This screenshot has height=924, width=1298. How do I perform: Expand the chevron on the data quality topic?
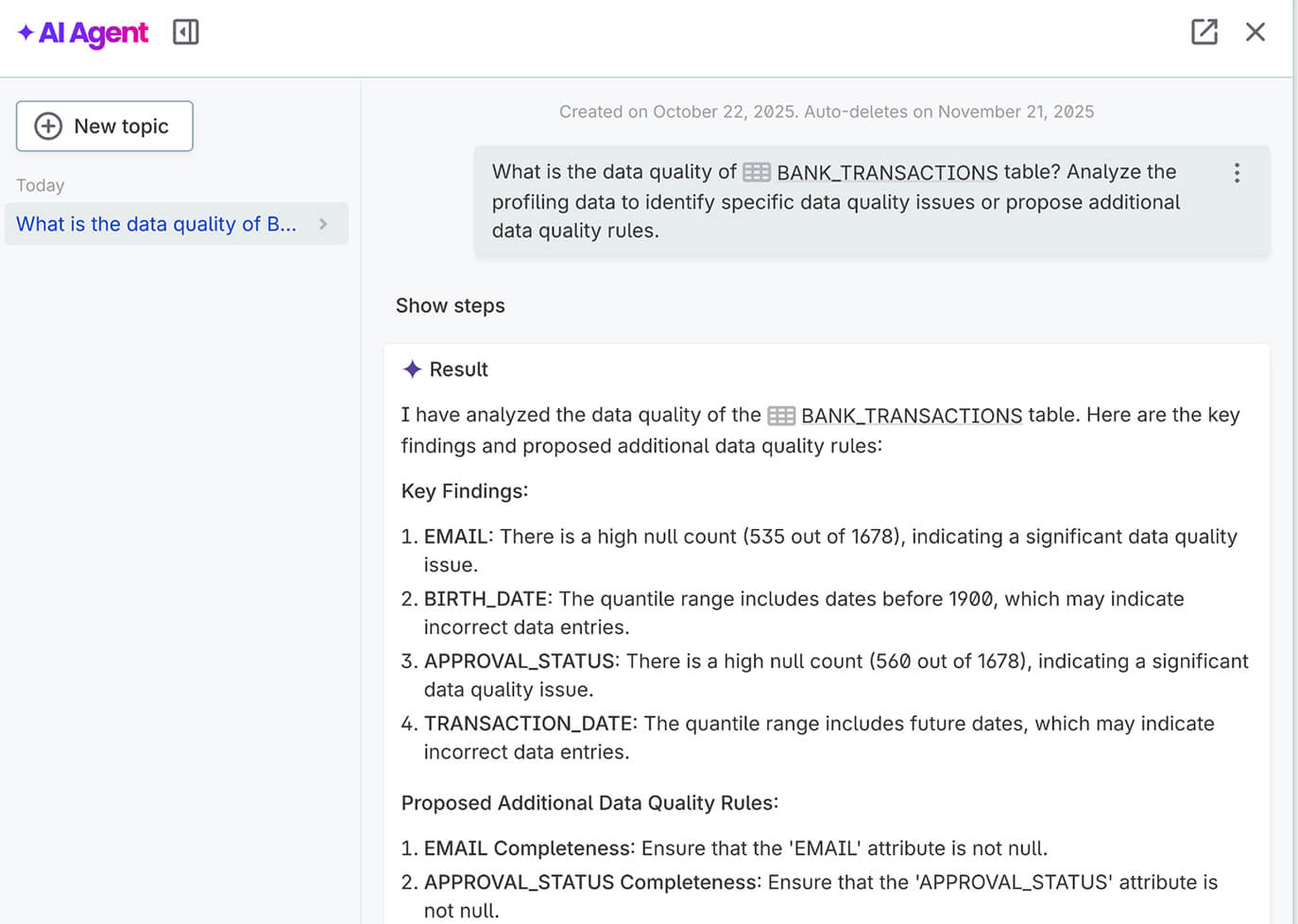pyautogui.click(x=323, y=224)
